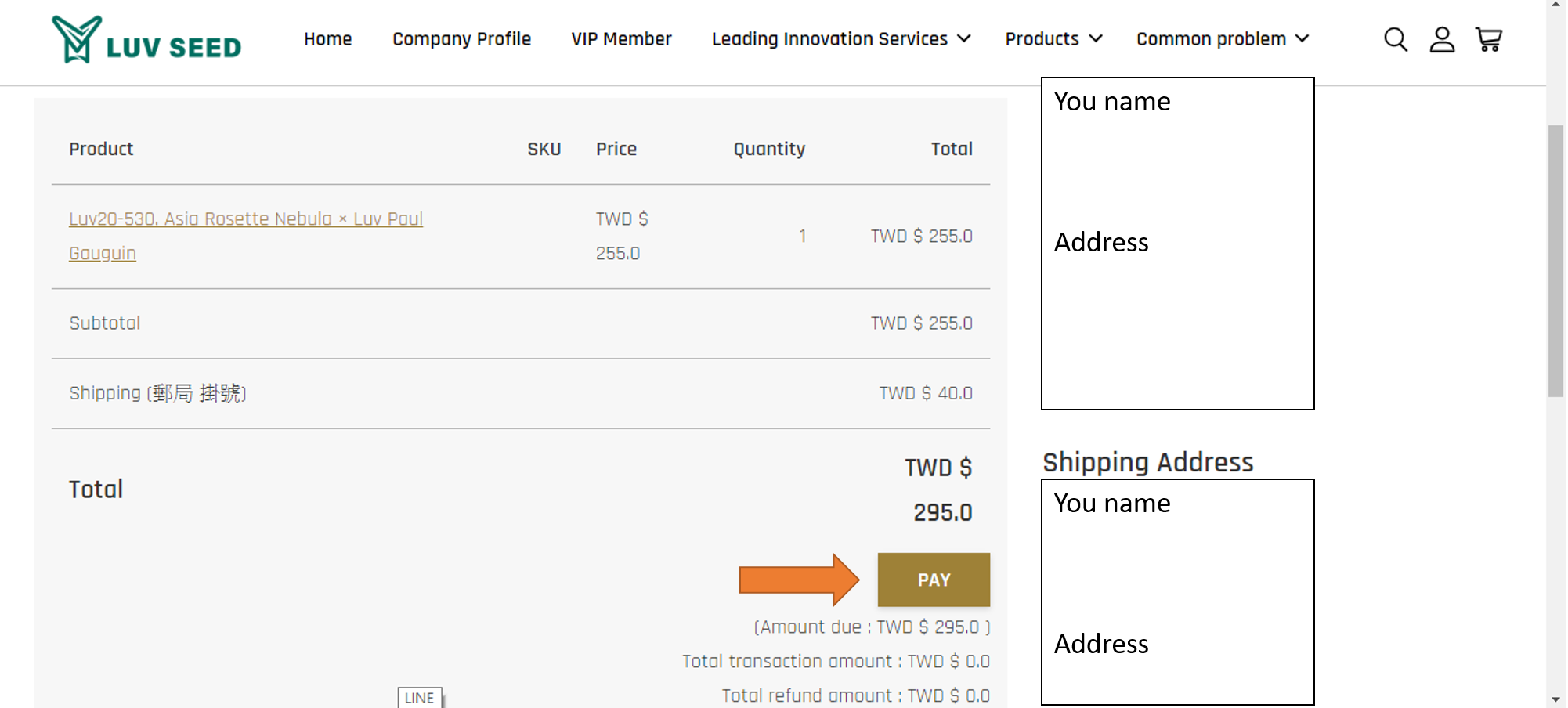This screenshot has height=708, width=1568.
Task: Click the LINE chat badge
Action: tap(420, 697)
